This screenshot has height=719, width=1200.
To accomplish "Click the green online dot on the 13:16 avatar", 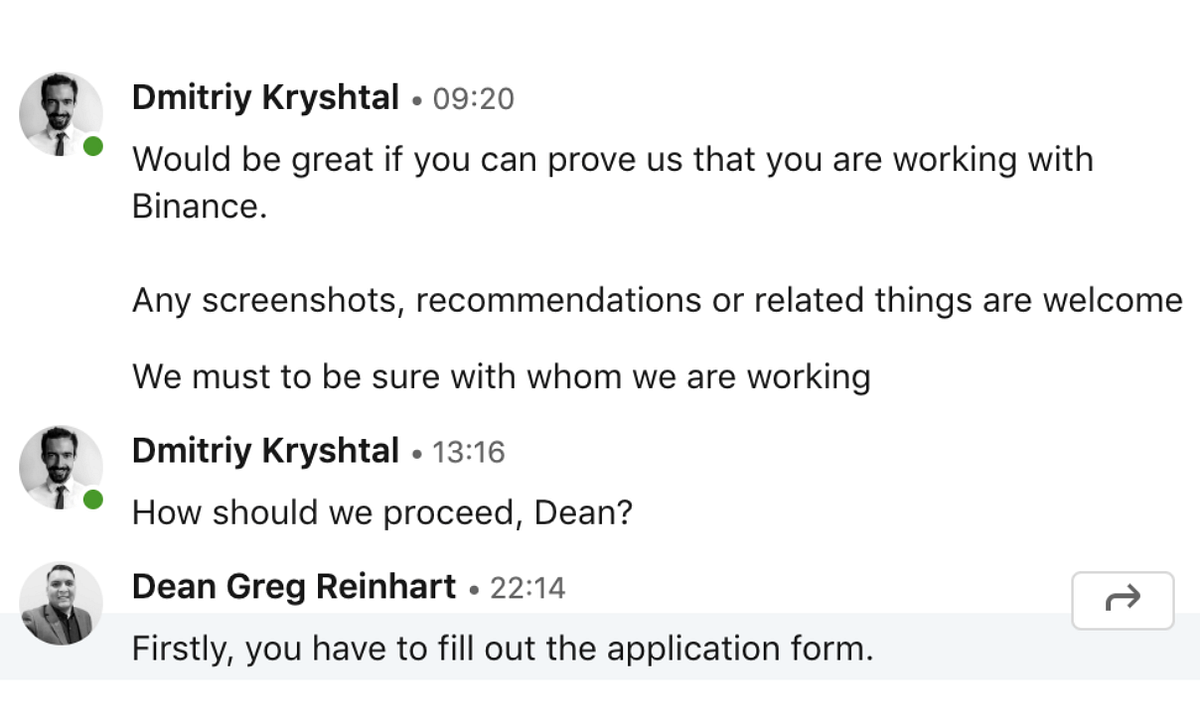I will coord(93,499).
